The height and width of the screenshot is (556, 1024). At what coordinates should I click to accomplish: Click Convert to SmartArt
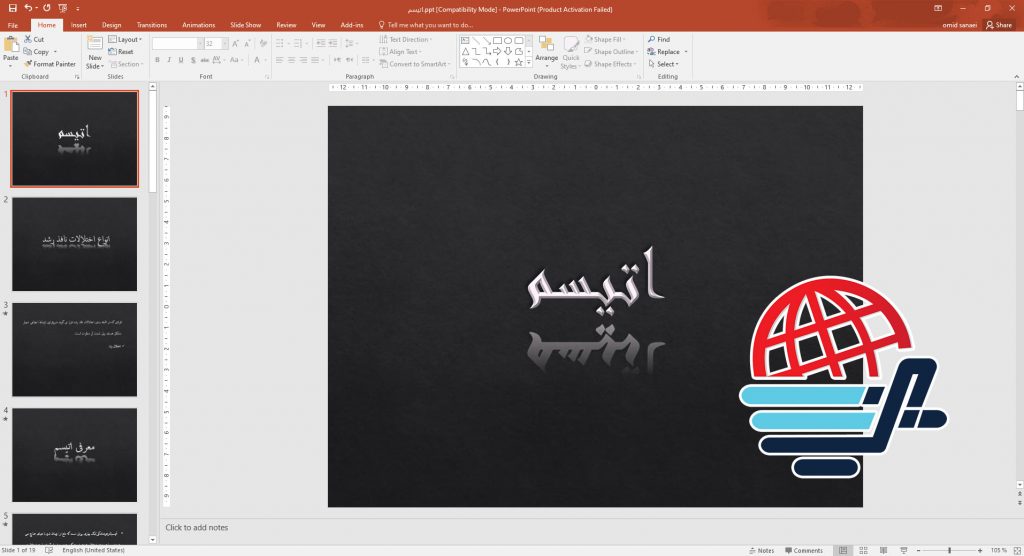pos(414,64)
